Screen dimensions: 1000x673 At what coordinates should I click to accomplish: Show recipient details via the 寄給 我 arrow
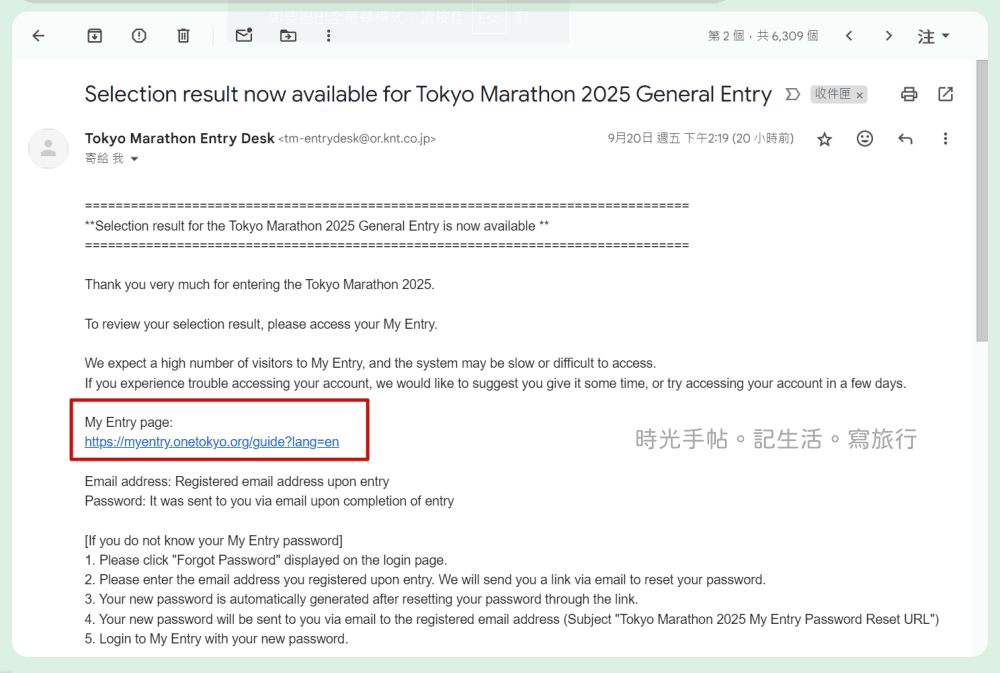135,159
